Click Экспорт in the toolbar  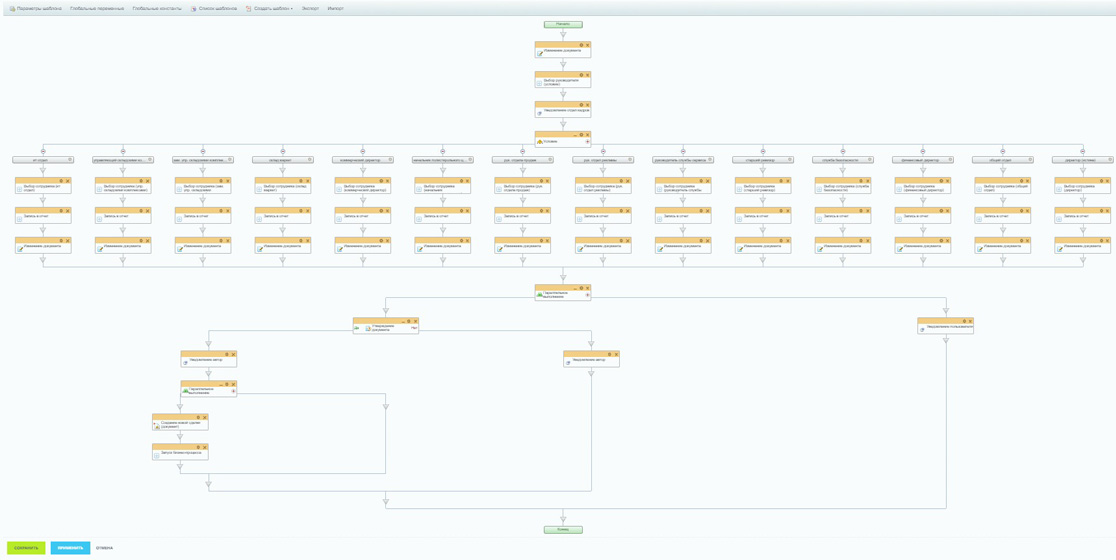pos(310,9)
